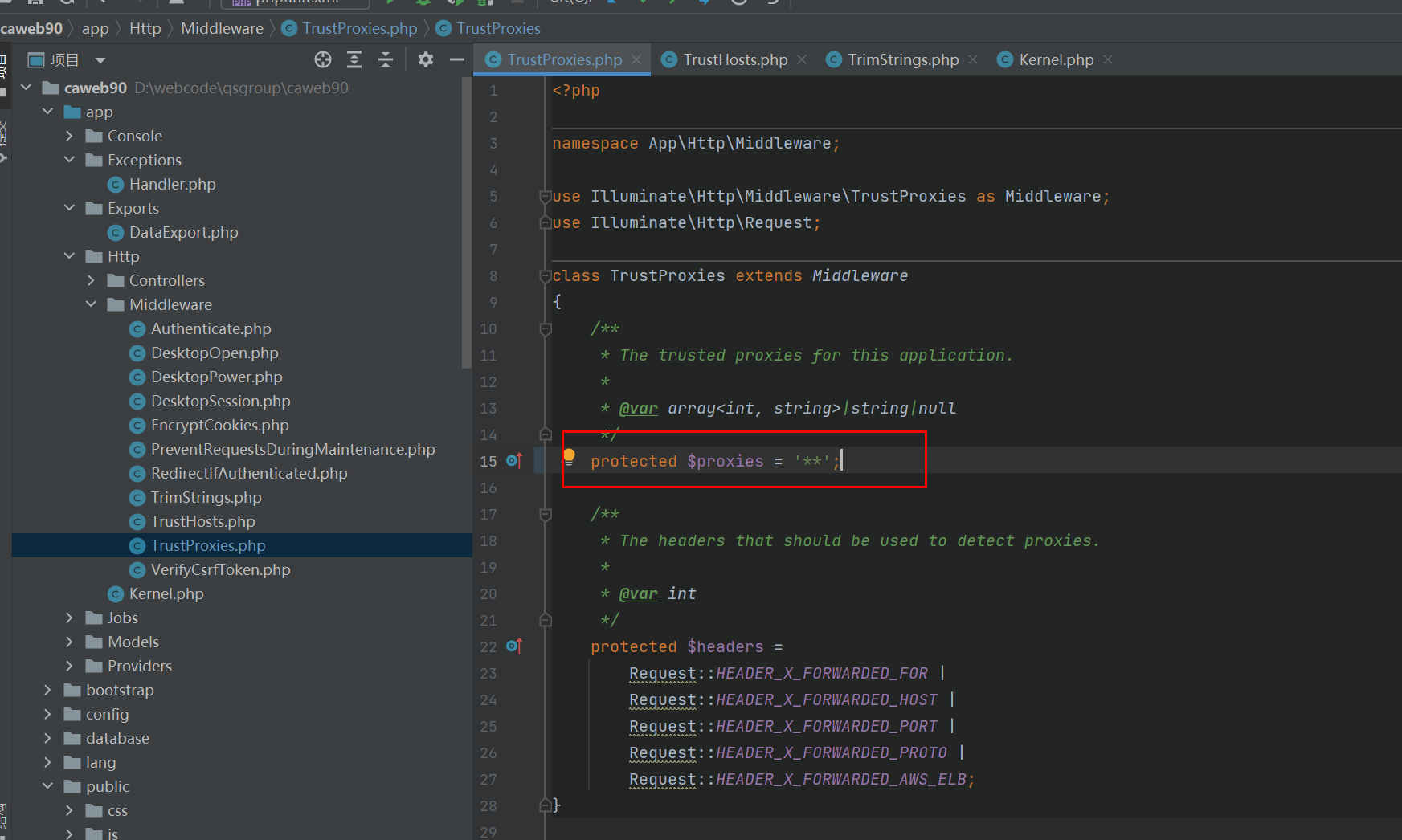
Task: Collapse the caweb90 project root
Action: [x=27, y=88]
